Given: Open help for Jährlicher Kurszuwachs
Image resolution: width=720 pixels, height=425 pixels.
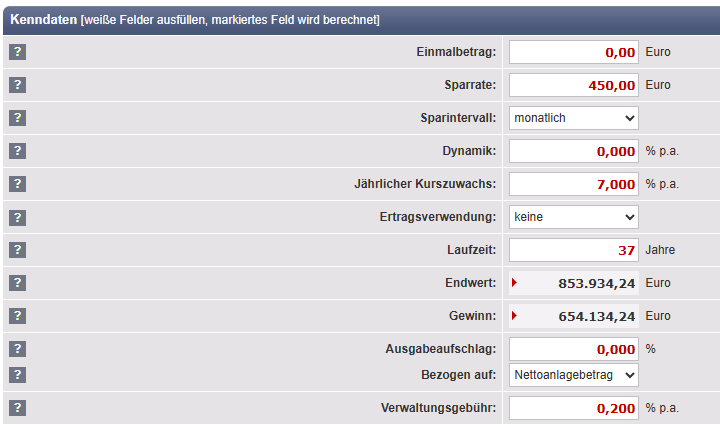Looking at the screenshot, I should tap(17, 184).
